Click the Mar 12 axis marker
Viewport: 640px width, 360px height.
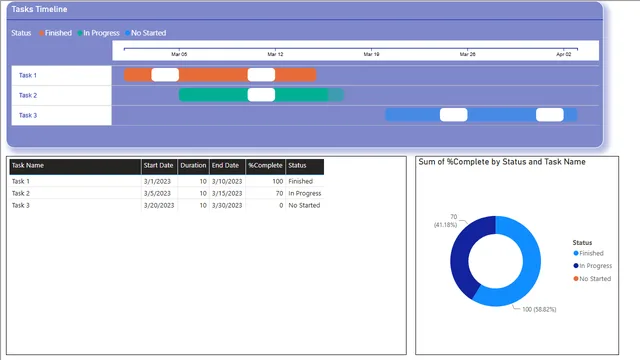[275, 54]
